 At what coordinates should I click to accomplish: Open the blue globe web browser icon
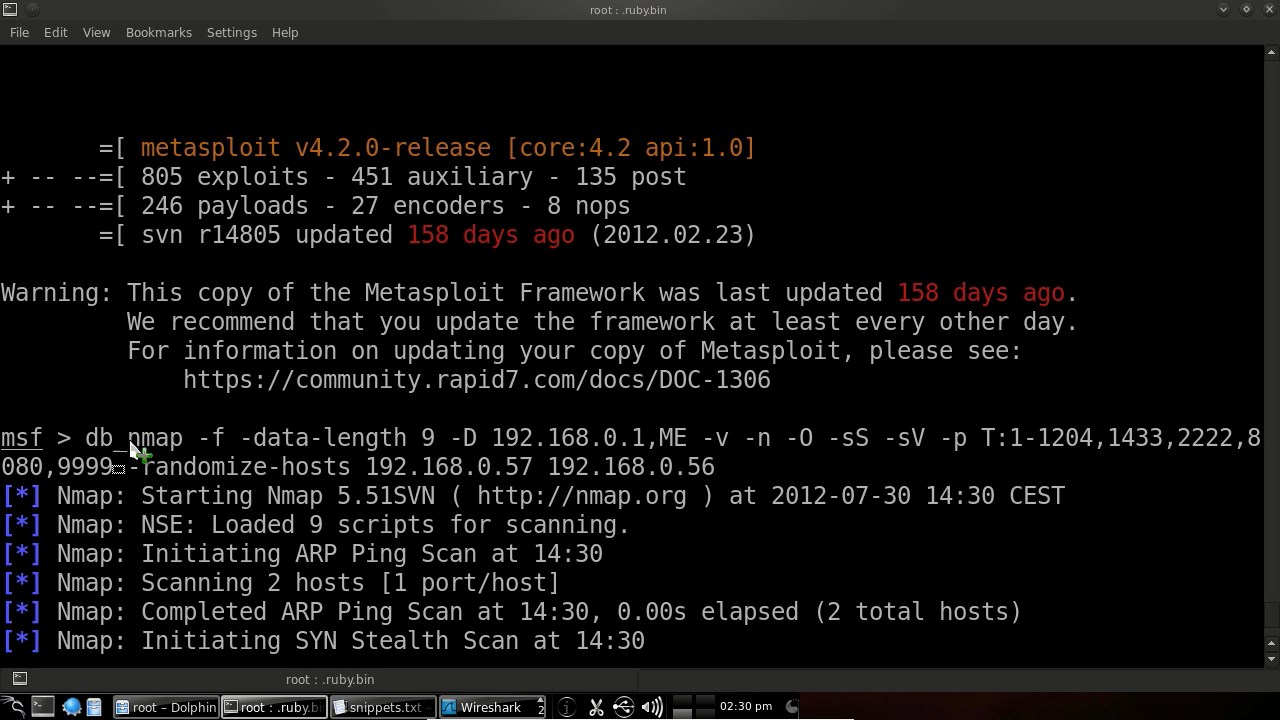click(x=71, y=707)
